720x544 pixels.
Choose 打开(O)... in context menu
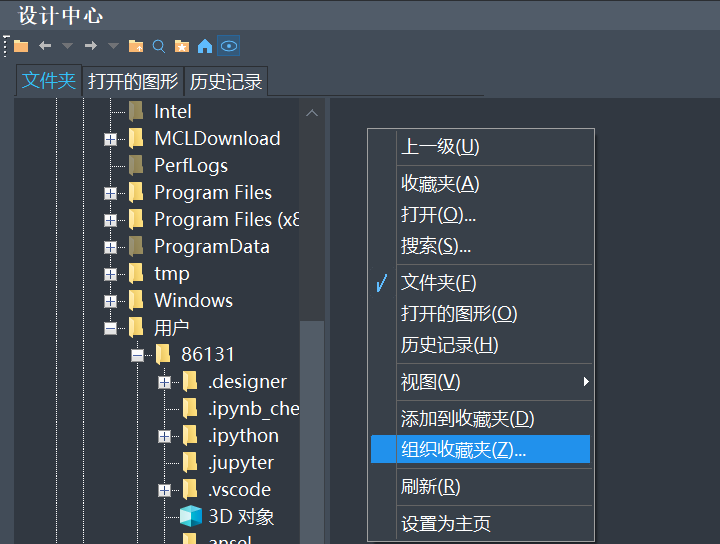(481, 214)
